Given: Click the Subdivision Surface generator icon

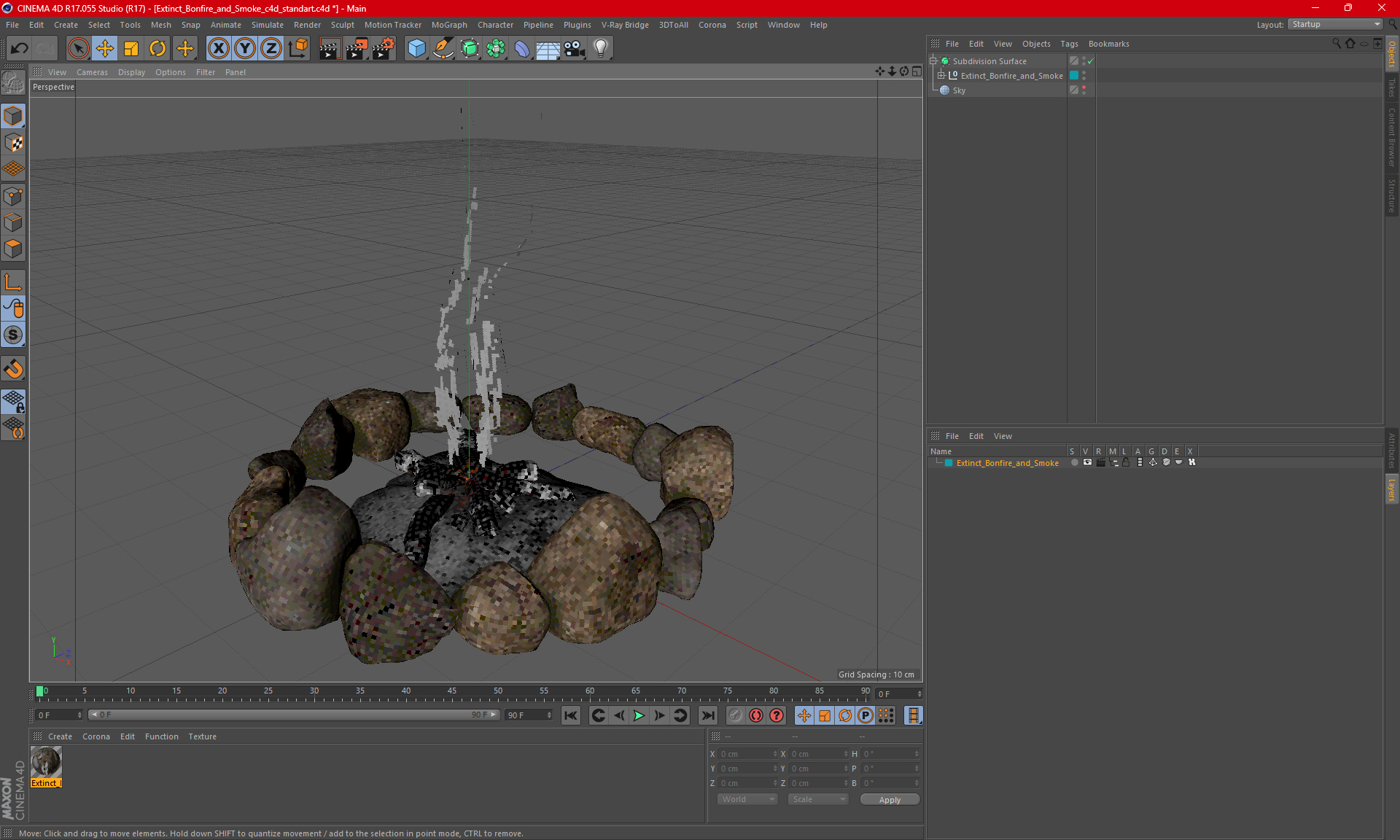Looking at the screenshot, I should [470, 48].
